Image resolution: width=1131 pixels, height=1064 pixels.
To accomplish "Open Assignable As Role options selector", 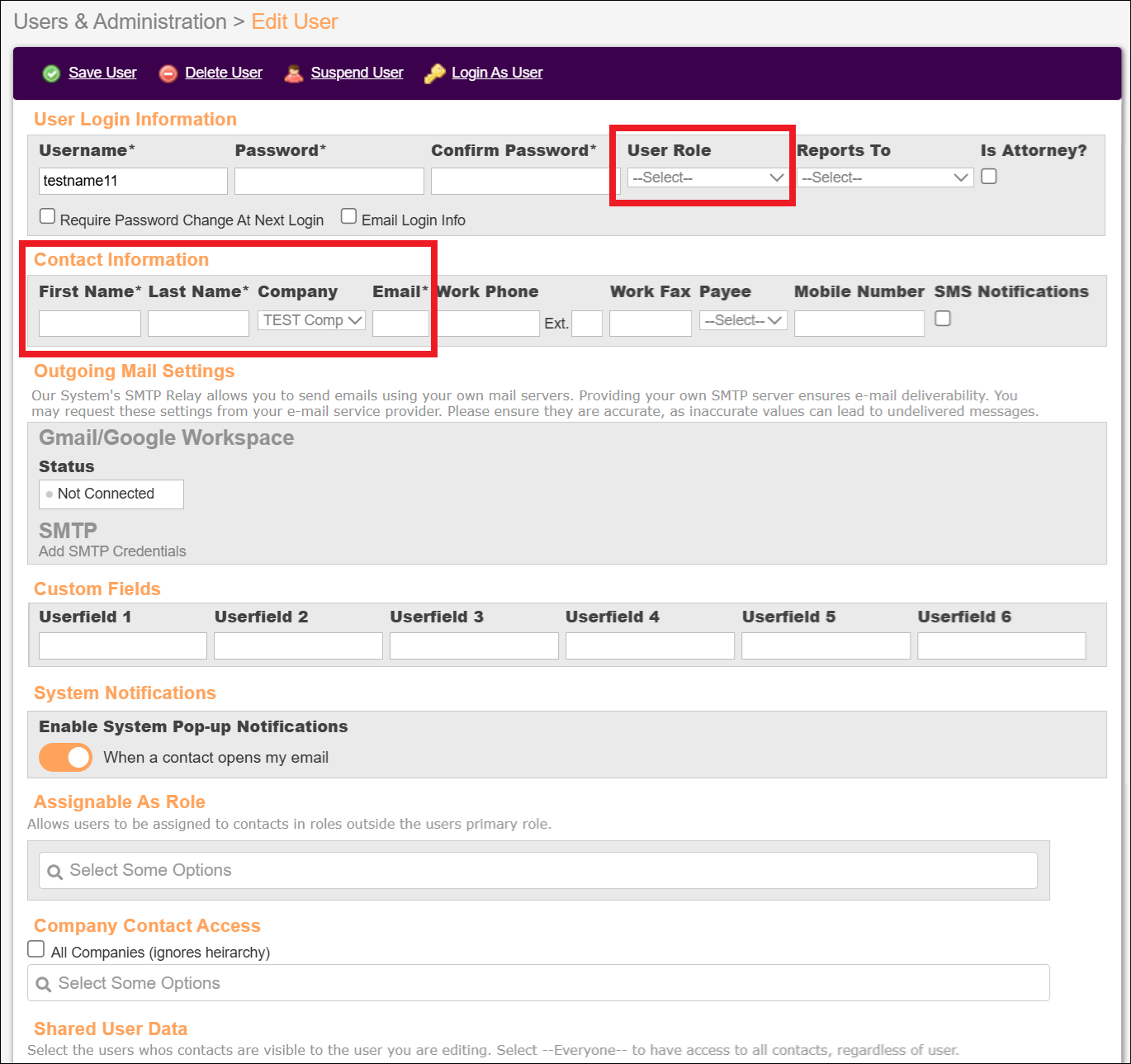I will (538, 871).
